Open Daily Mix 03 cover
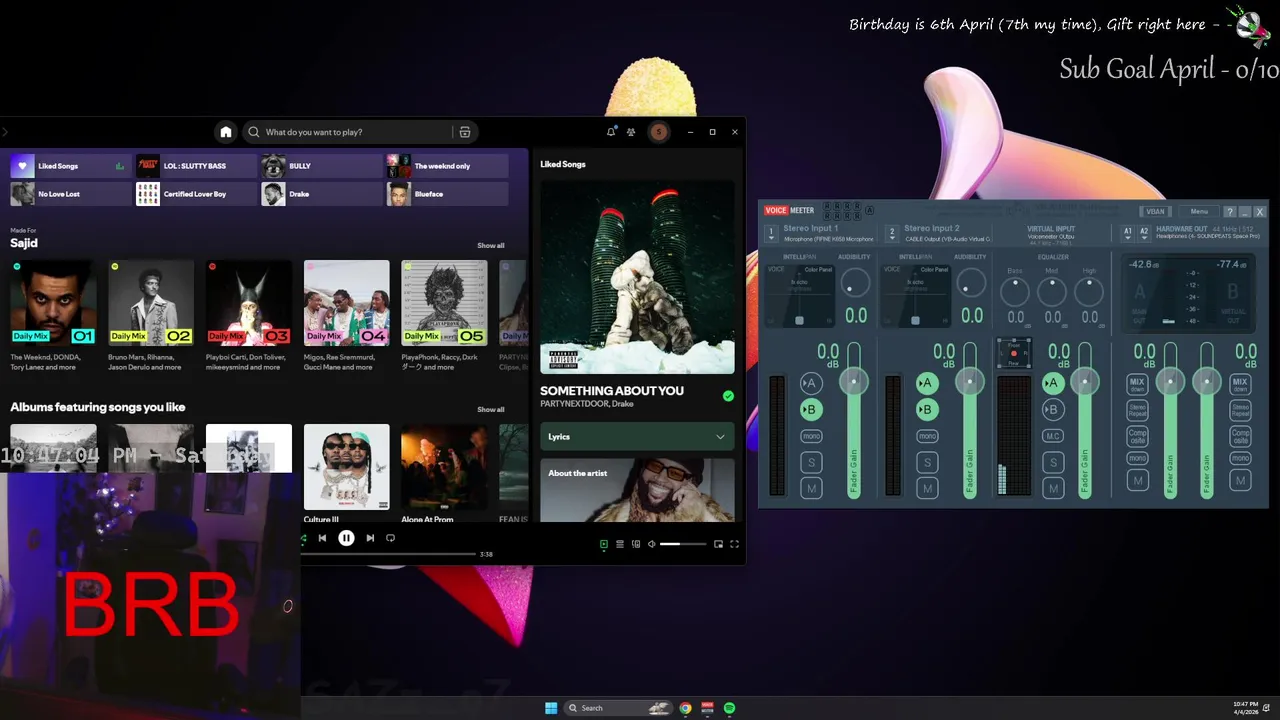 pyautogui.click(x=249, y=303)
